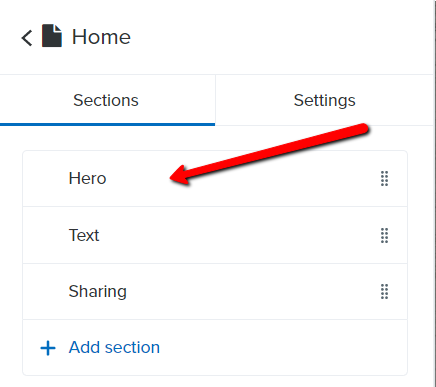Open the Sharing section entry
The image size is (436, 387).
tap(215, 291)
